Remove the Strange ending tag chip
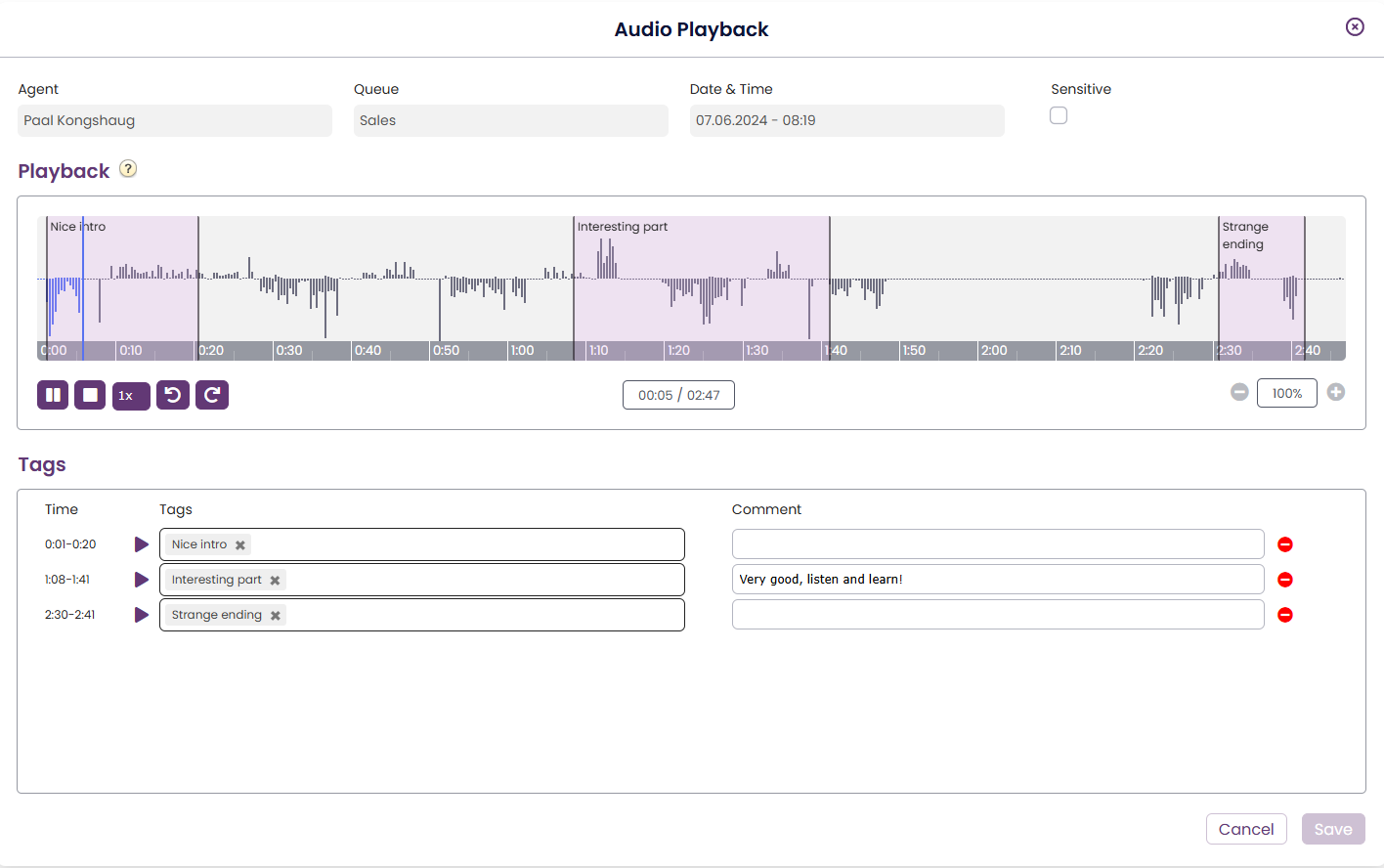 pyautogui.click(x=276, y=616)
